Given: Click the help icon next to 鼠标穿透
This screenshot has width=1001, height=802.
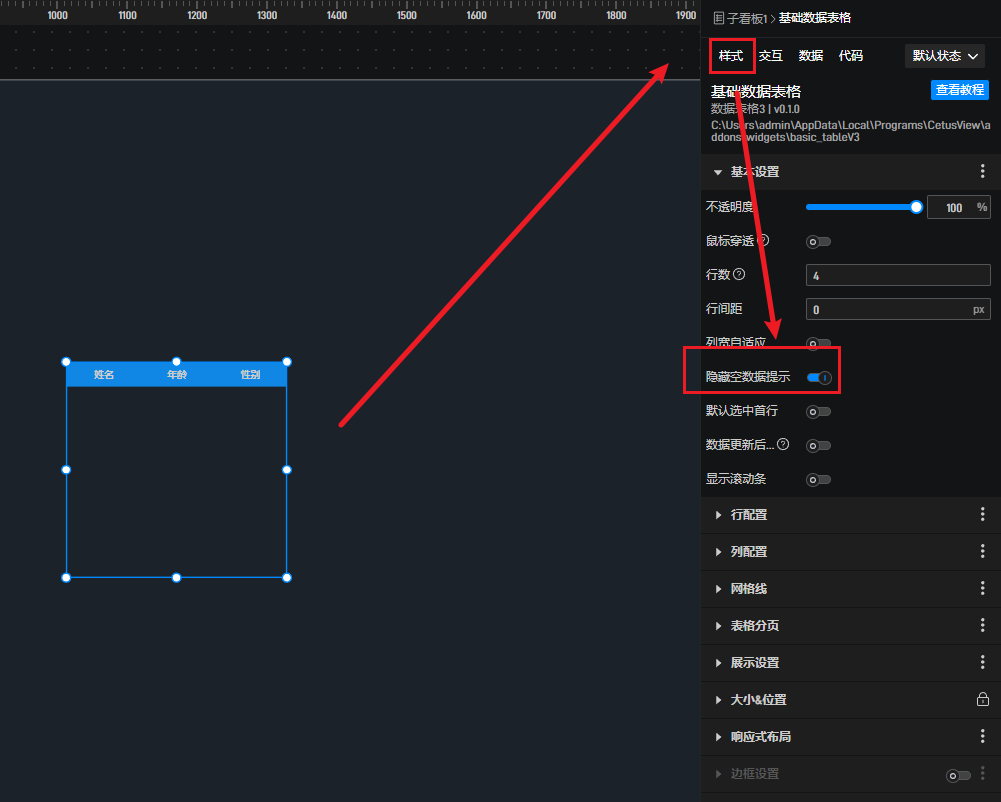Looking at the screenshot, I should tap(764, 241).
